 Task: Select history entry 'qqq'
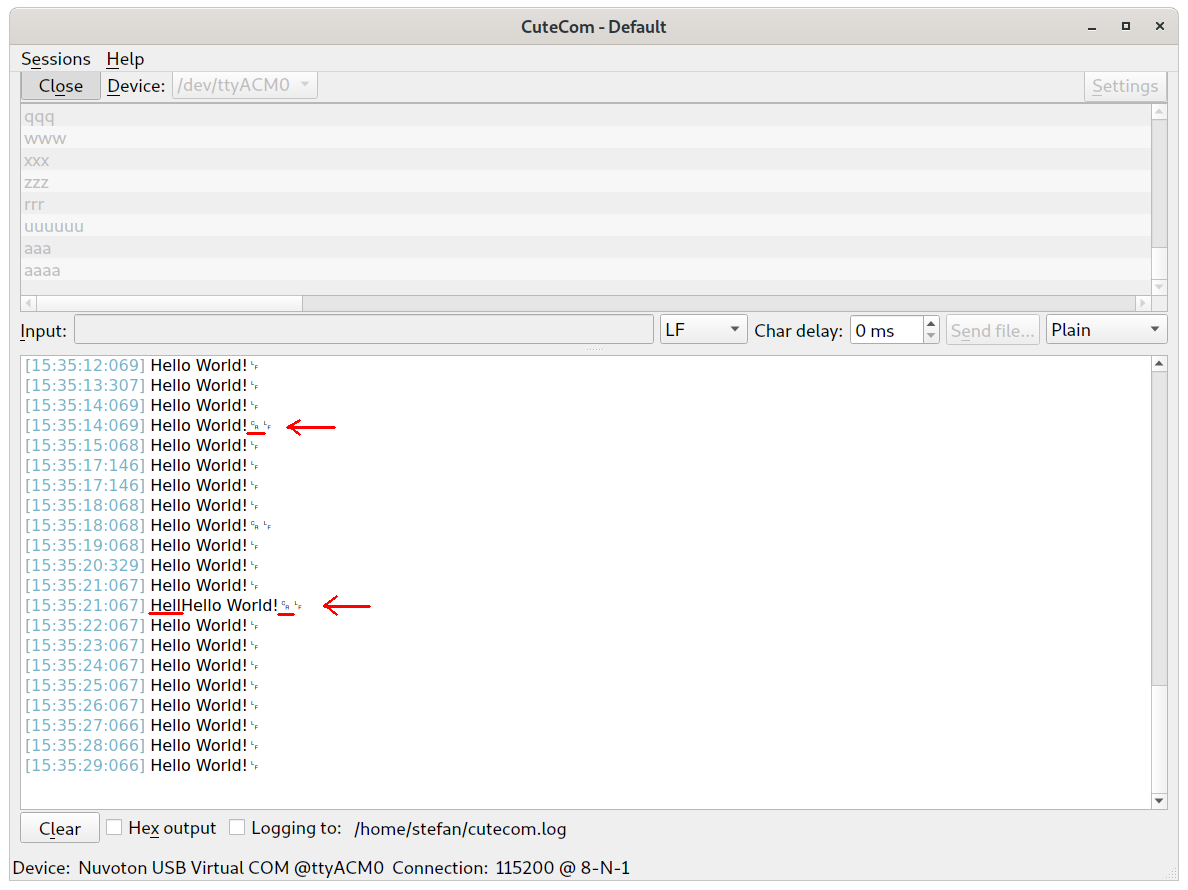coord(586,117)
